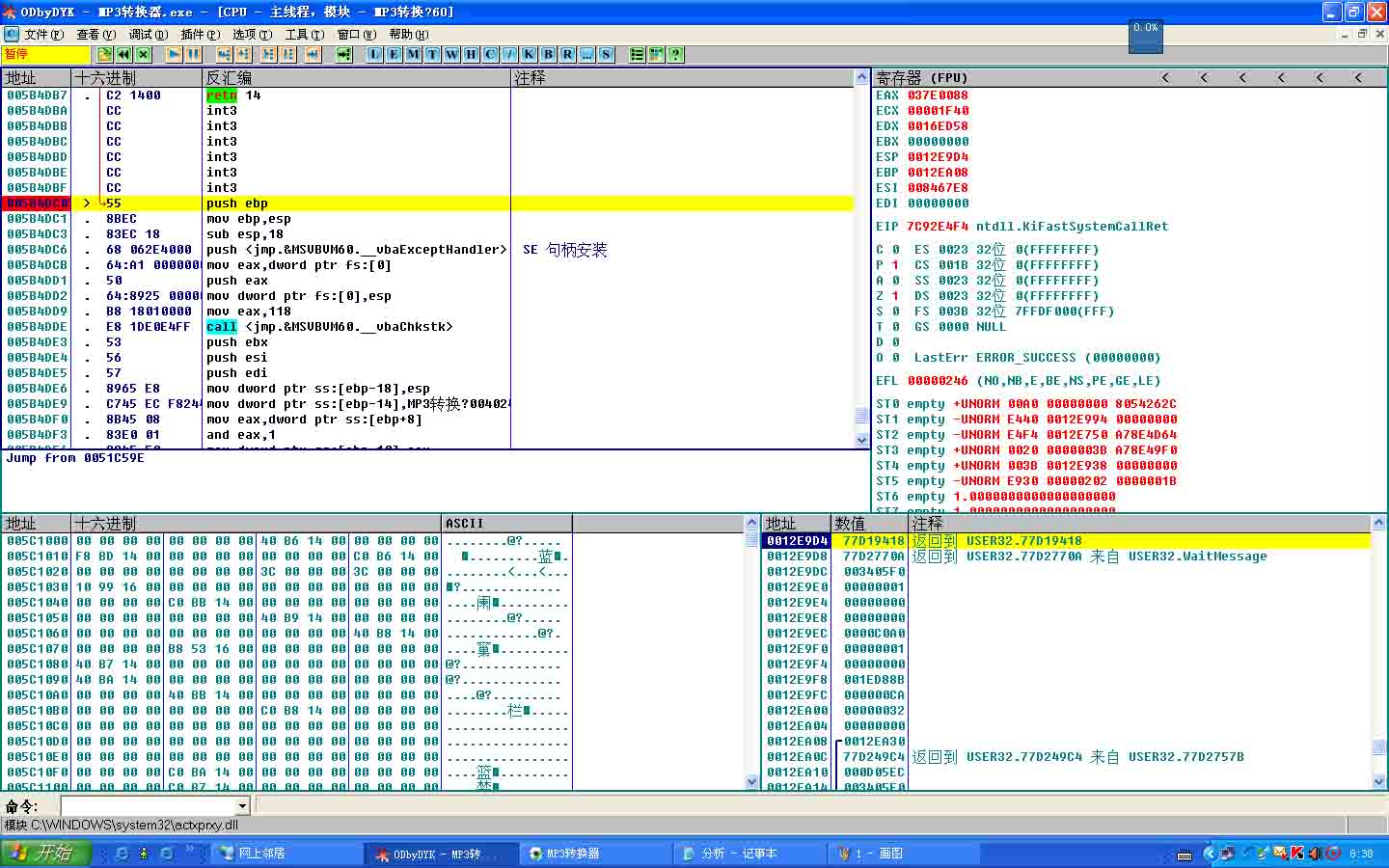
Task: Click the stack pane scroll-up arrow
Action: 1378,523
